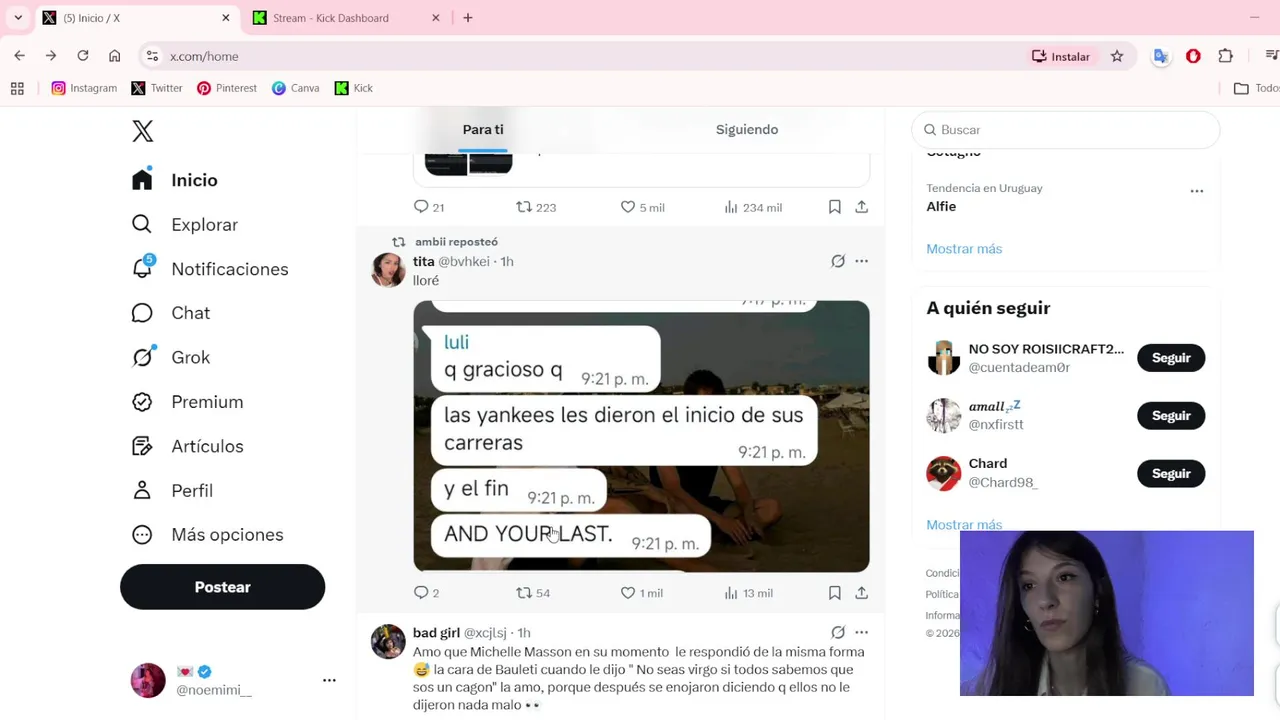Follow amall @nxfirstt account
Viewport: 1280px width, 720px height.
[1171, 416]
